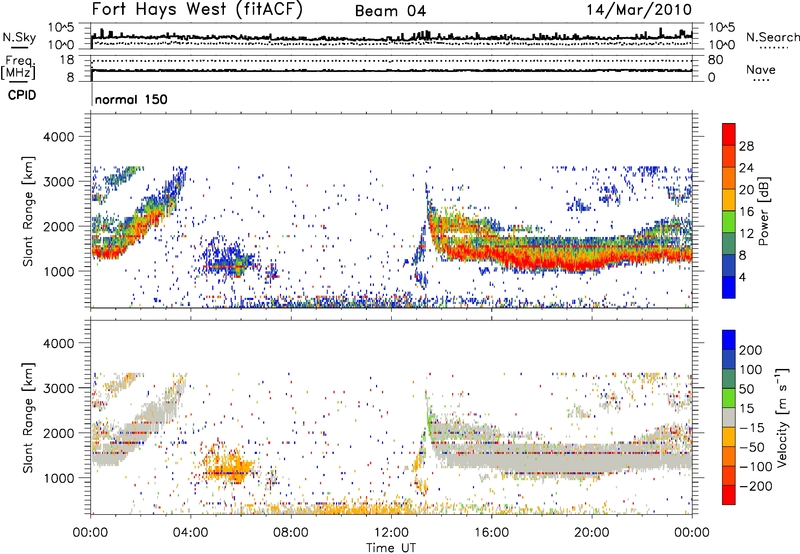Click the '16:00' time tick label
Viewport: 800px width, 554px height.
point(491,533)
